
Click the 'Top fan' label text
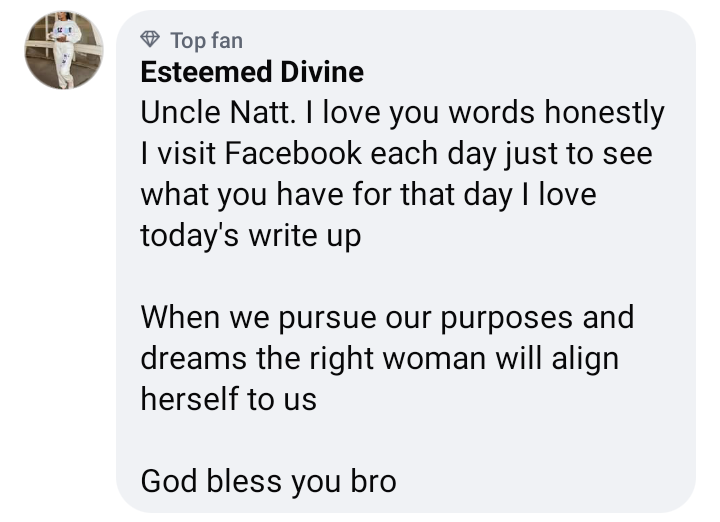(206, 40)
